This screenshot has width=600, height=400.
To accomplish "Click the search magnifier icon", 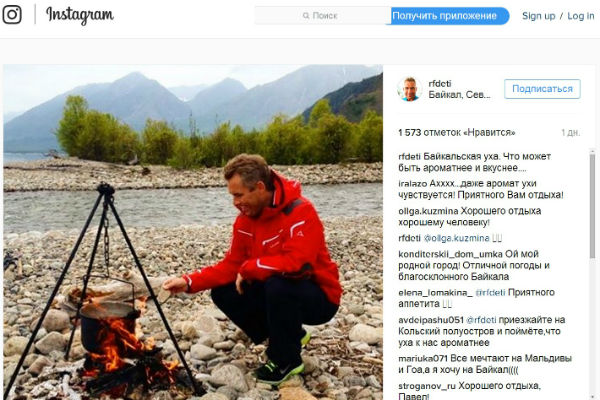I will coord(306,16).
